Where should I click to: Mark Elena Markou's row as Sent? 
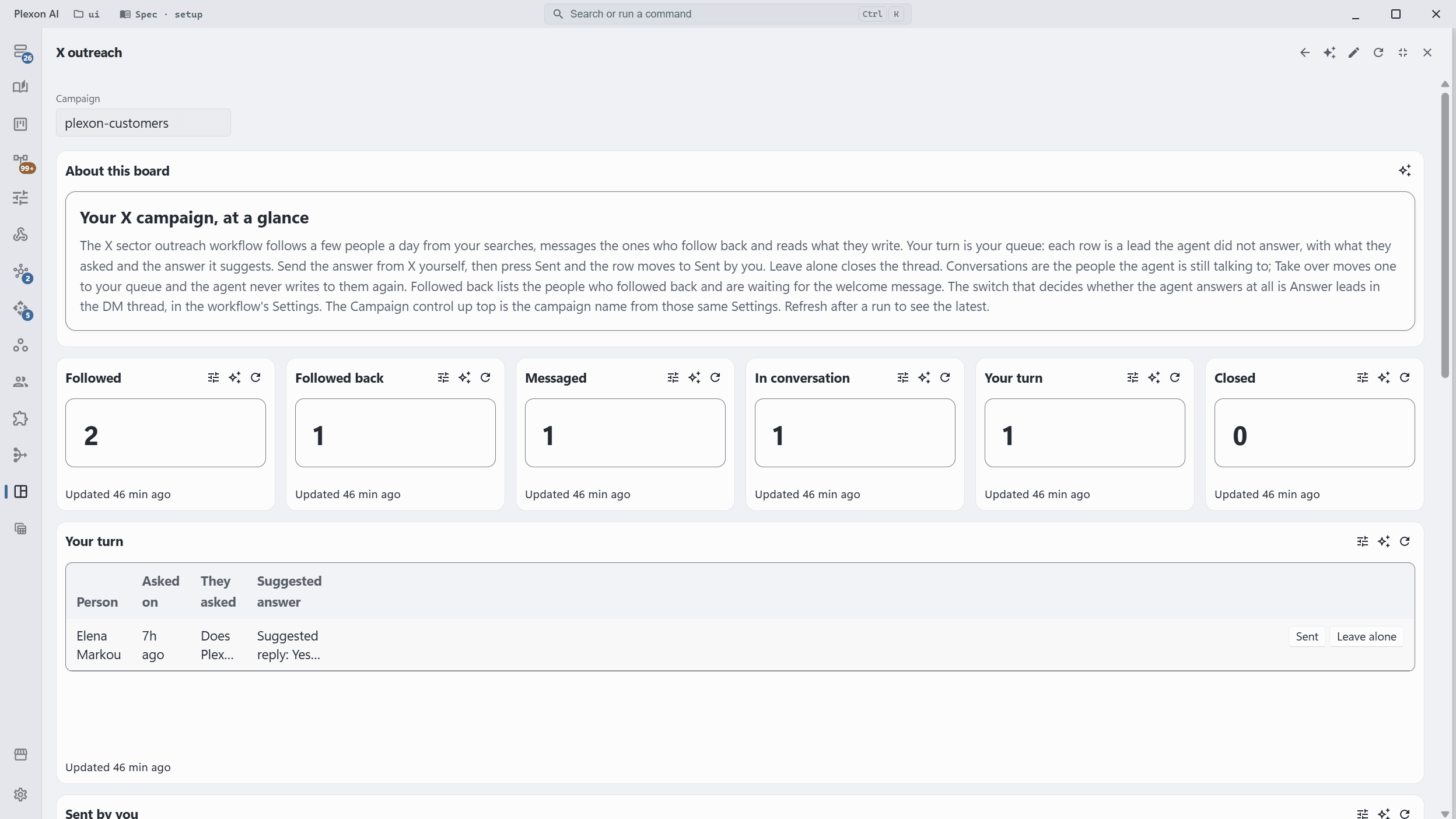pyautogui.click(x=1307, y=636)
